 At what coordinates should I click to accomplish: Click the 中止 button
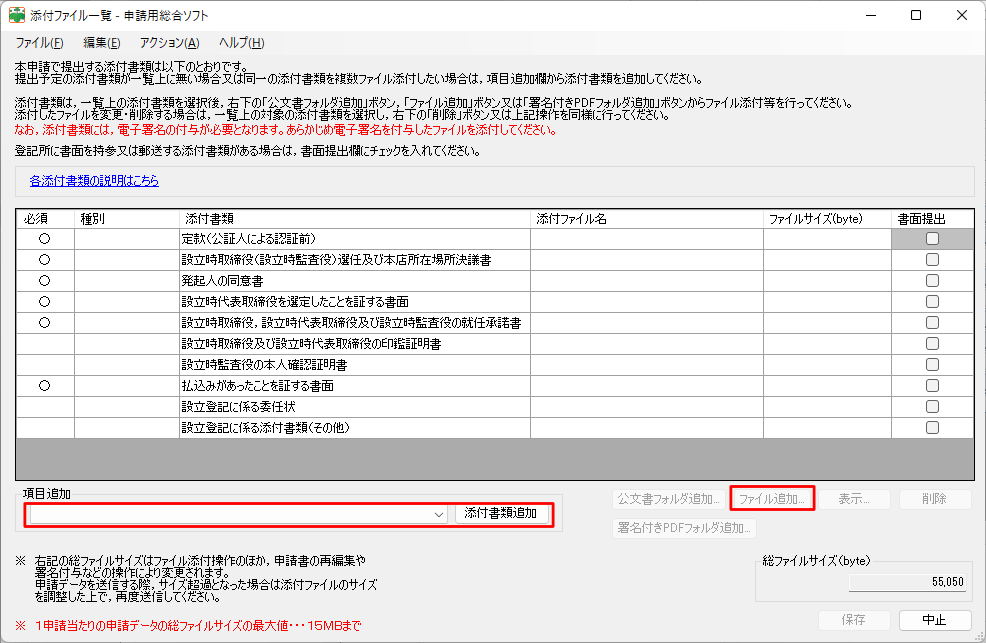pos(934,620)
